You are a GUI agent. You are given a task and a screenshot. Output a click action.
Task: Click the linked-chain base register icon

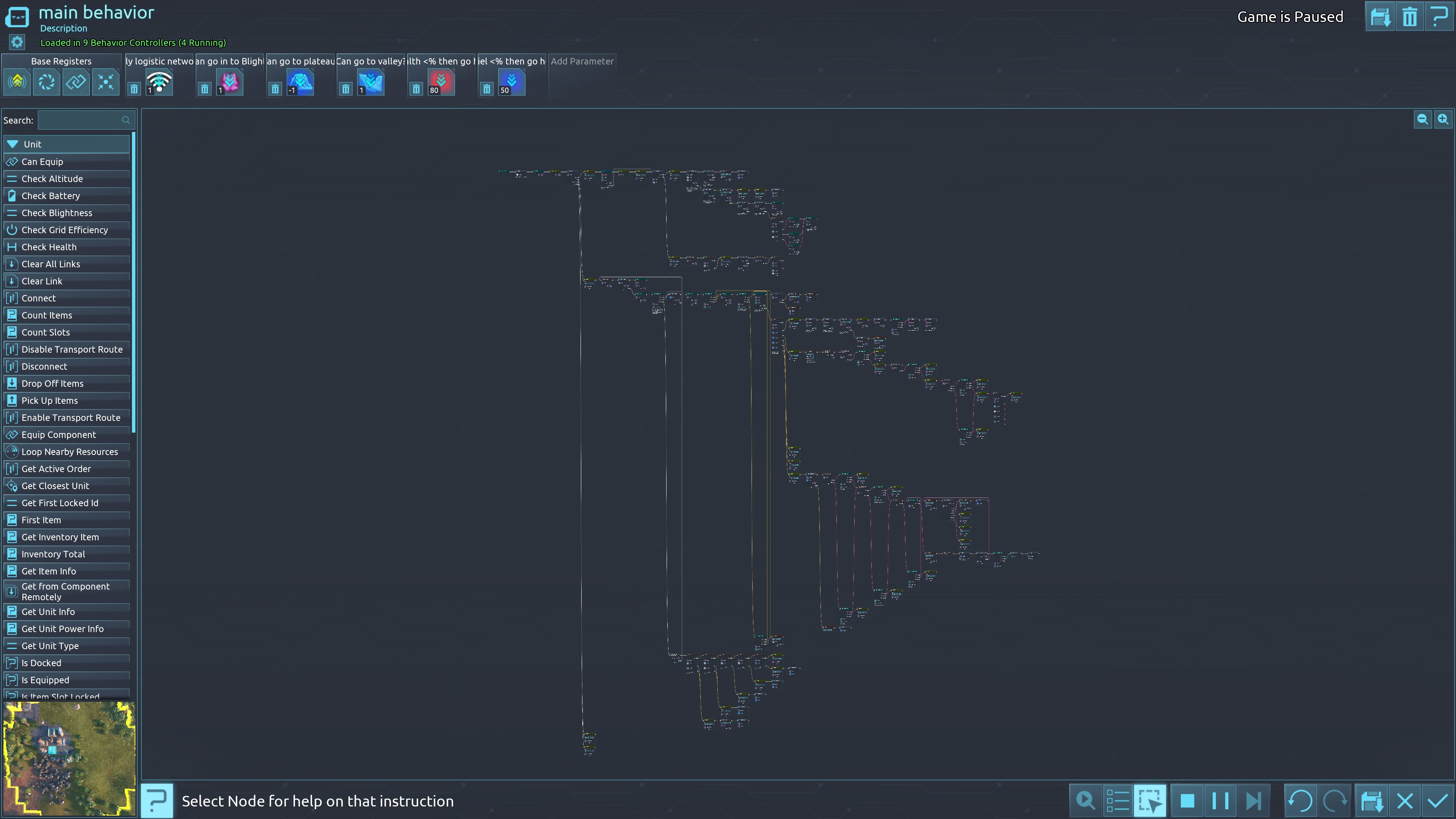[76, 83]
